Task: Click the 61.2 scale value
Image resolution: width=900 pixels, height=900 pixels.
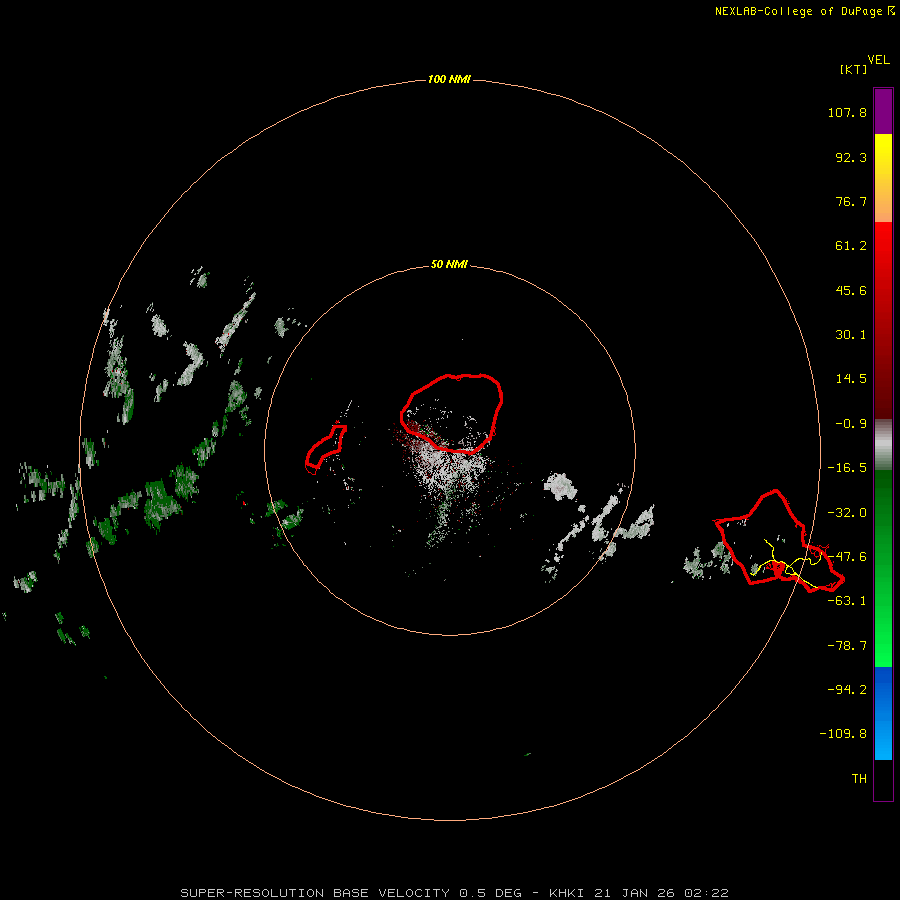Action: [x=851, y=246]
